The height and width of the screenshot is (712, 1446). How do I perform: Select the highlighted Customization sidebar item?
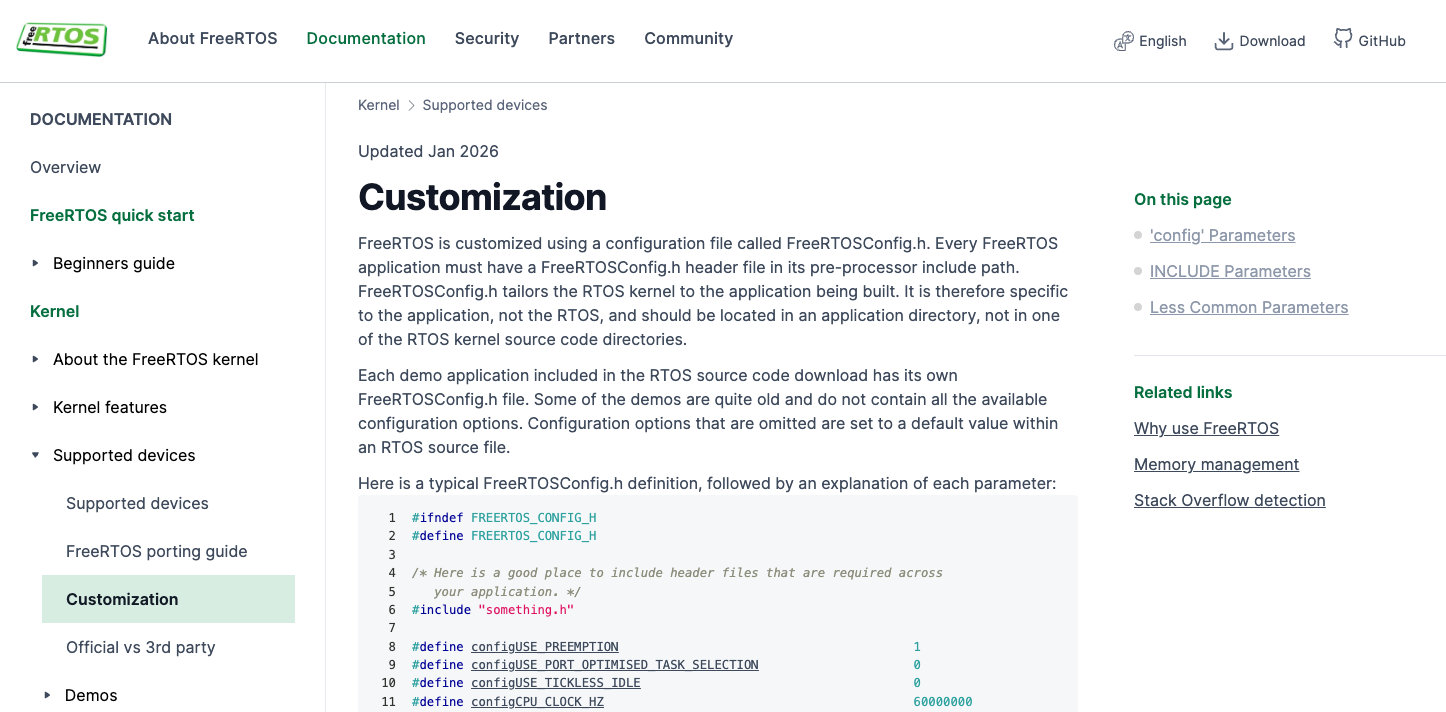click(168, 599)
